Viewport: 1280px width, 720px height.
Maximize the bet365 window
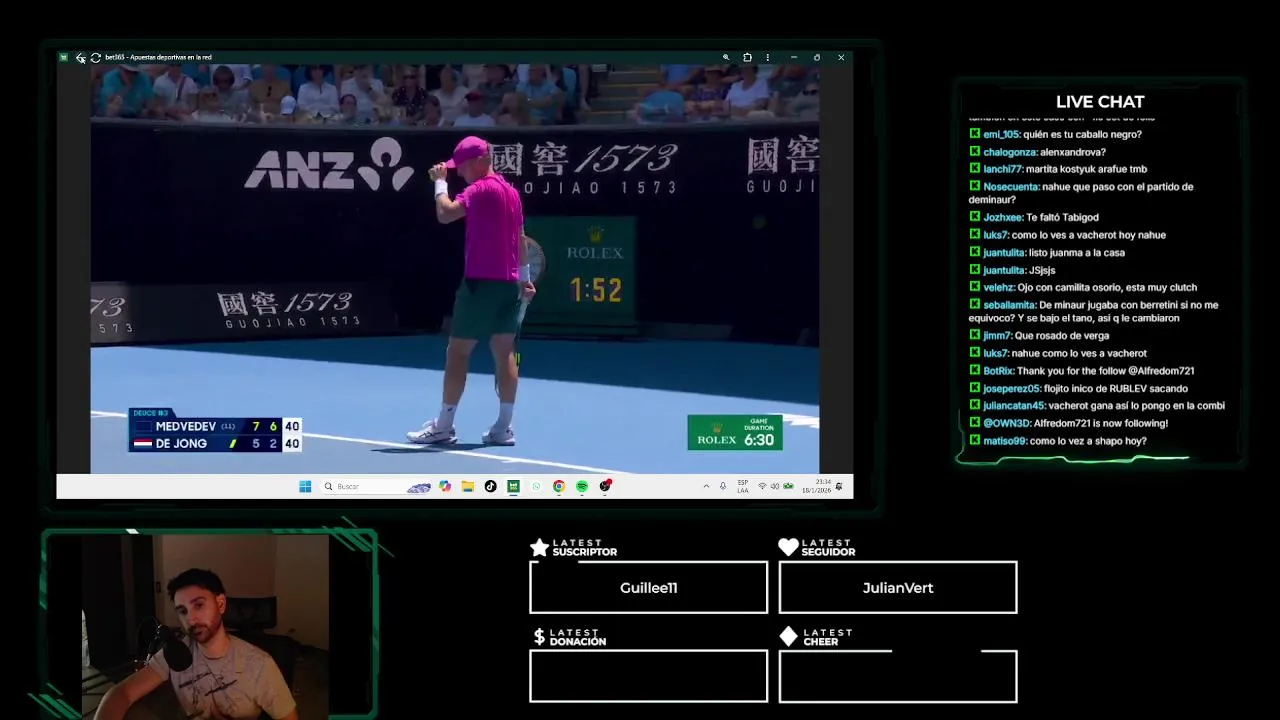coord(817,58)
